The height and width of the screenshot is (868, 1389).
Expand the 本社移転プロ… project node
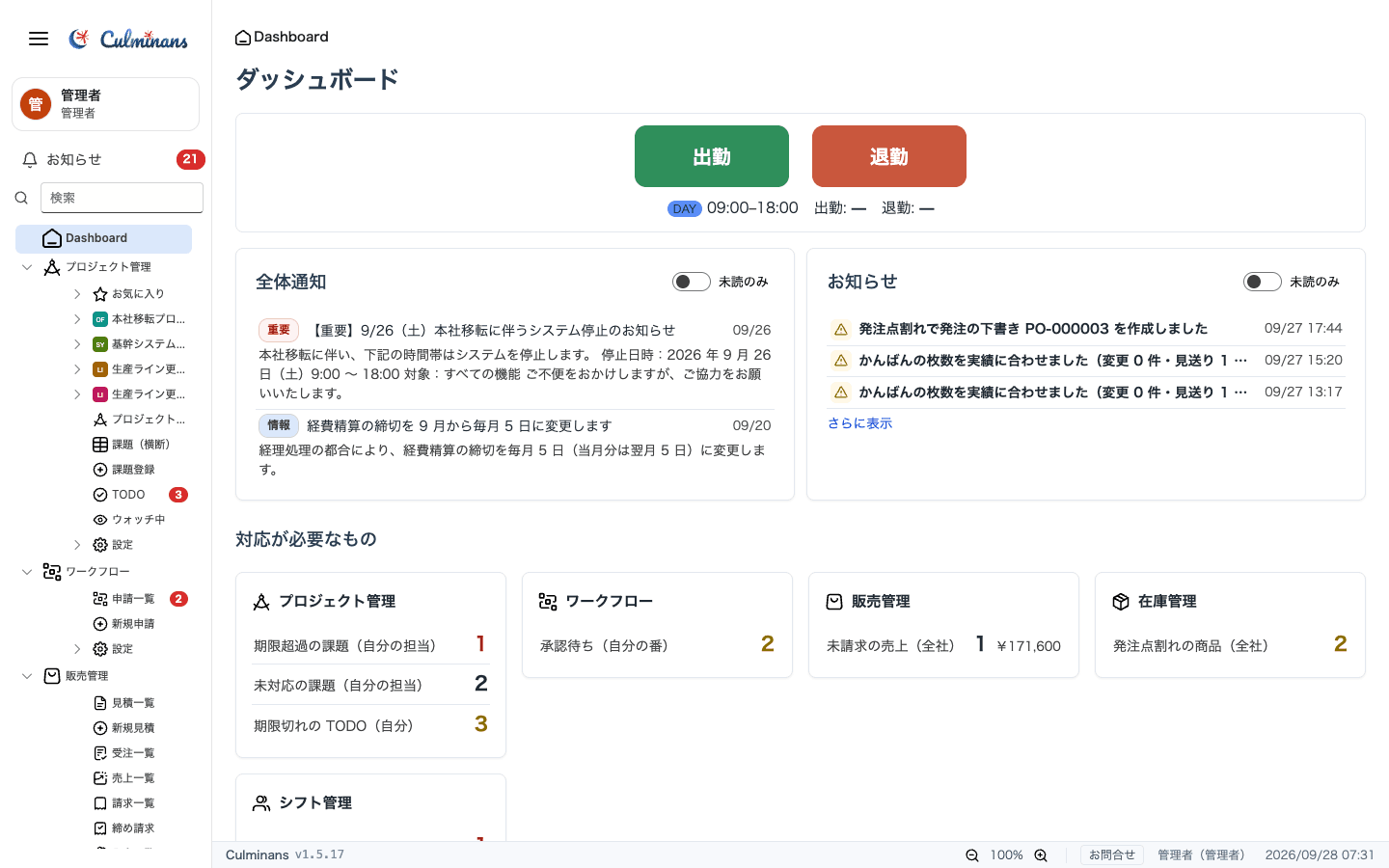click(x=77, y=319)
